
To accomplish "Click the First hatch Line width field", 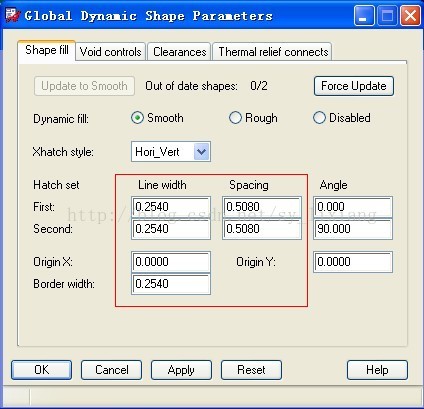I will pos(171,207).
